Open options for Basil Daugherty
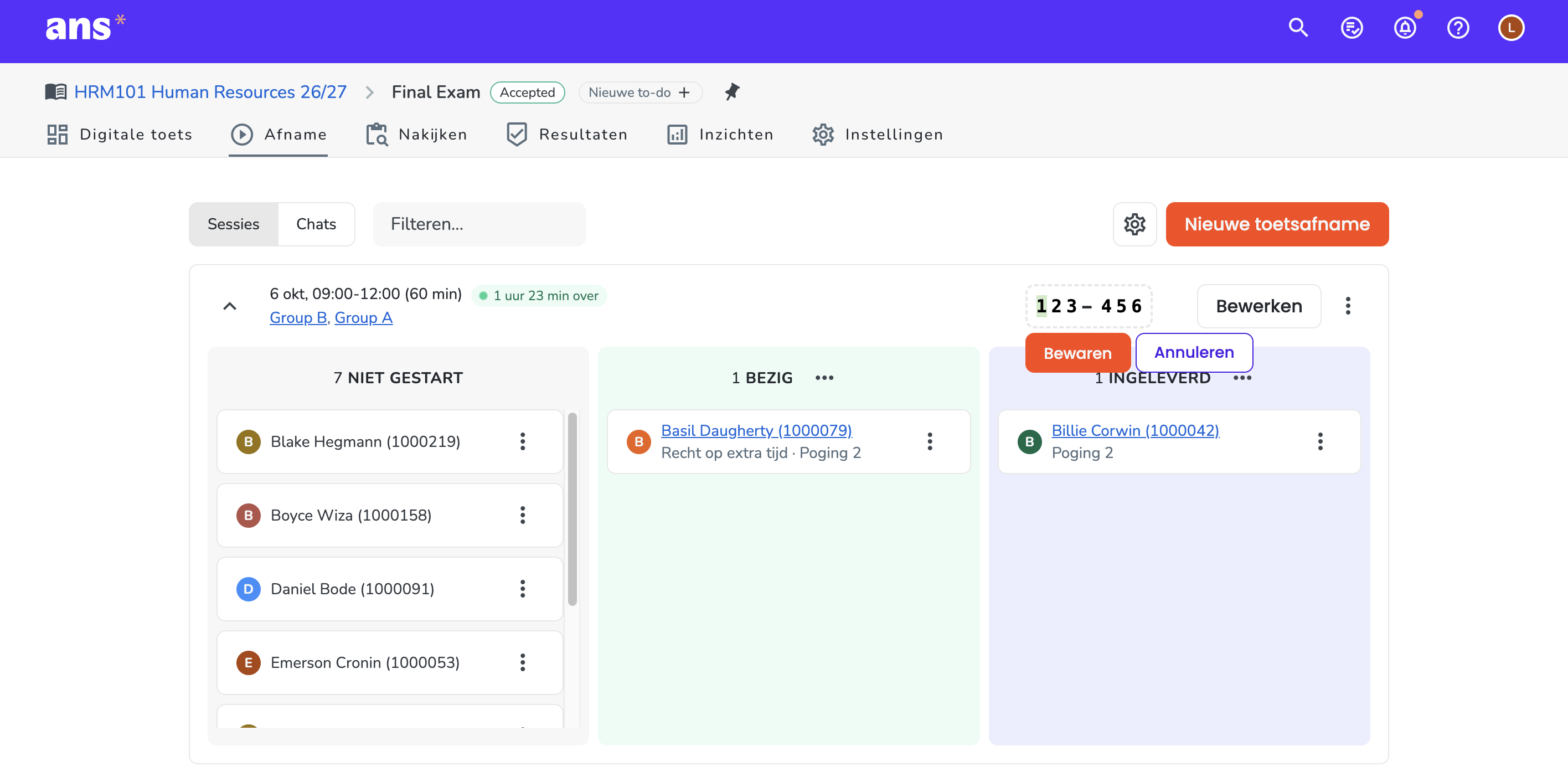Viewport: 1568px width, 782px height. pos(930,441)
